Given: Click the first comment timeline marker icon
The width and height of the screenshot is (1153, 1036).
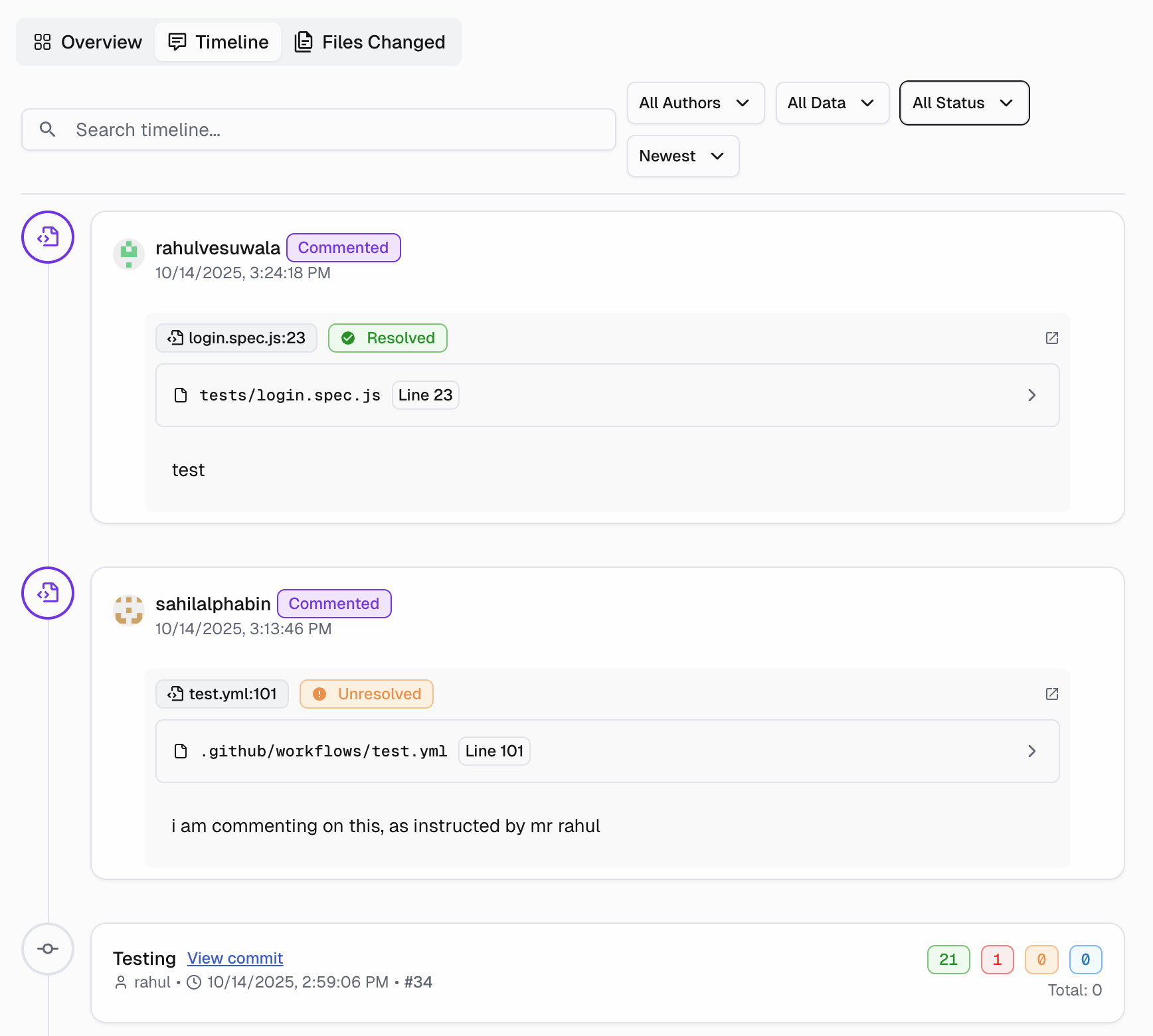Looking at the screenshot, I should [x=48, y=237].
